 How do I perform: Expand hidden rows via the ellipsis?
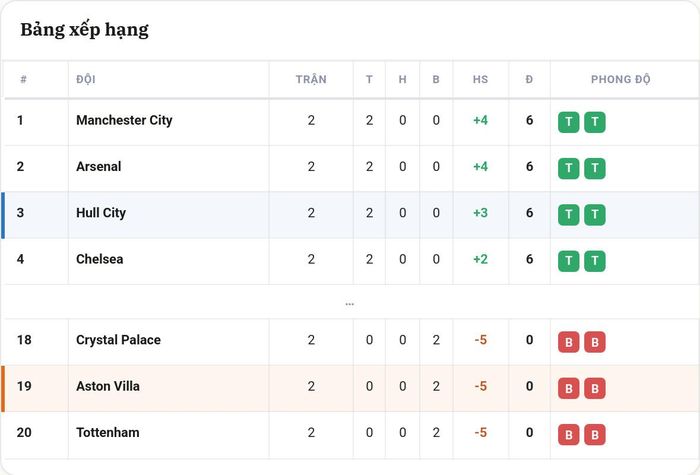350,304
